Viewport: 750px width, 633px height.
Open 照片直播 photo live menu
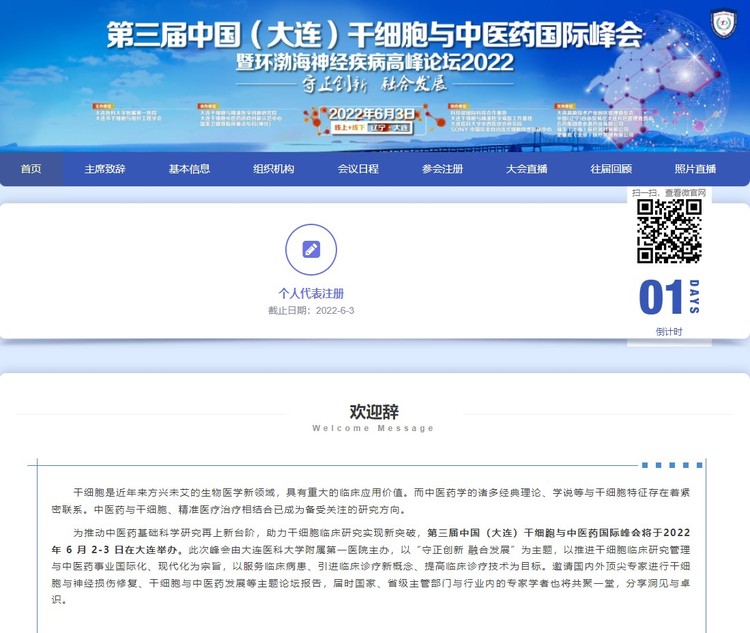[x=695, y=169]
